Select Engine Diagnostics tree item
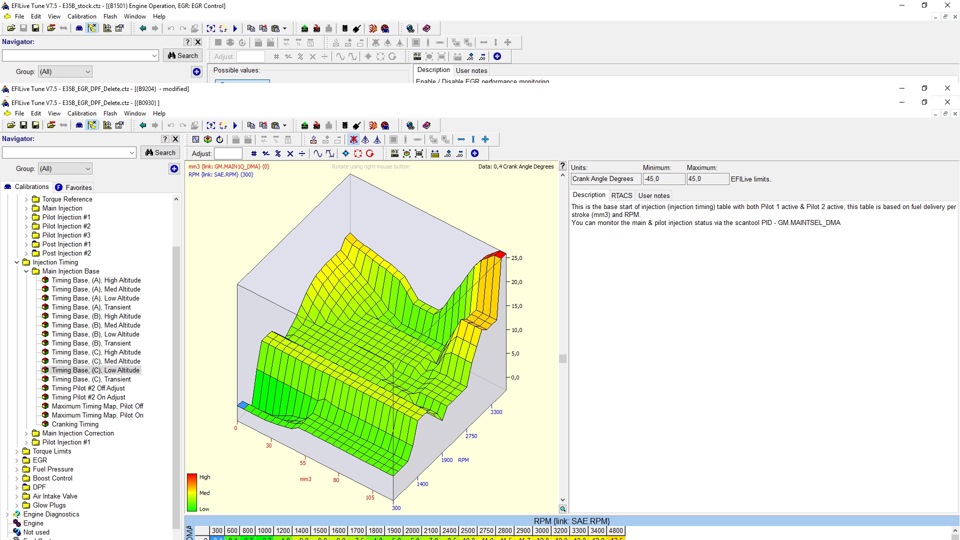 click(x=51, y=514)
